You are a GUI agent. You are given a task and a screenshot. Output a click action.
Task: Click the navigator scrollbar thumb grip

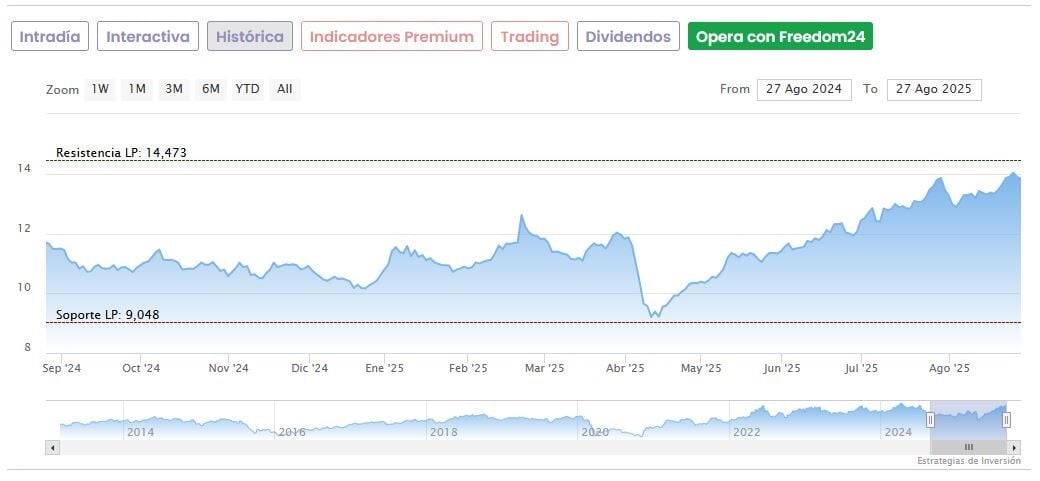click(968, 447)
